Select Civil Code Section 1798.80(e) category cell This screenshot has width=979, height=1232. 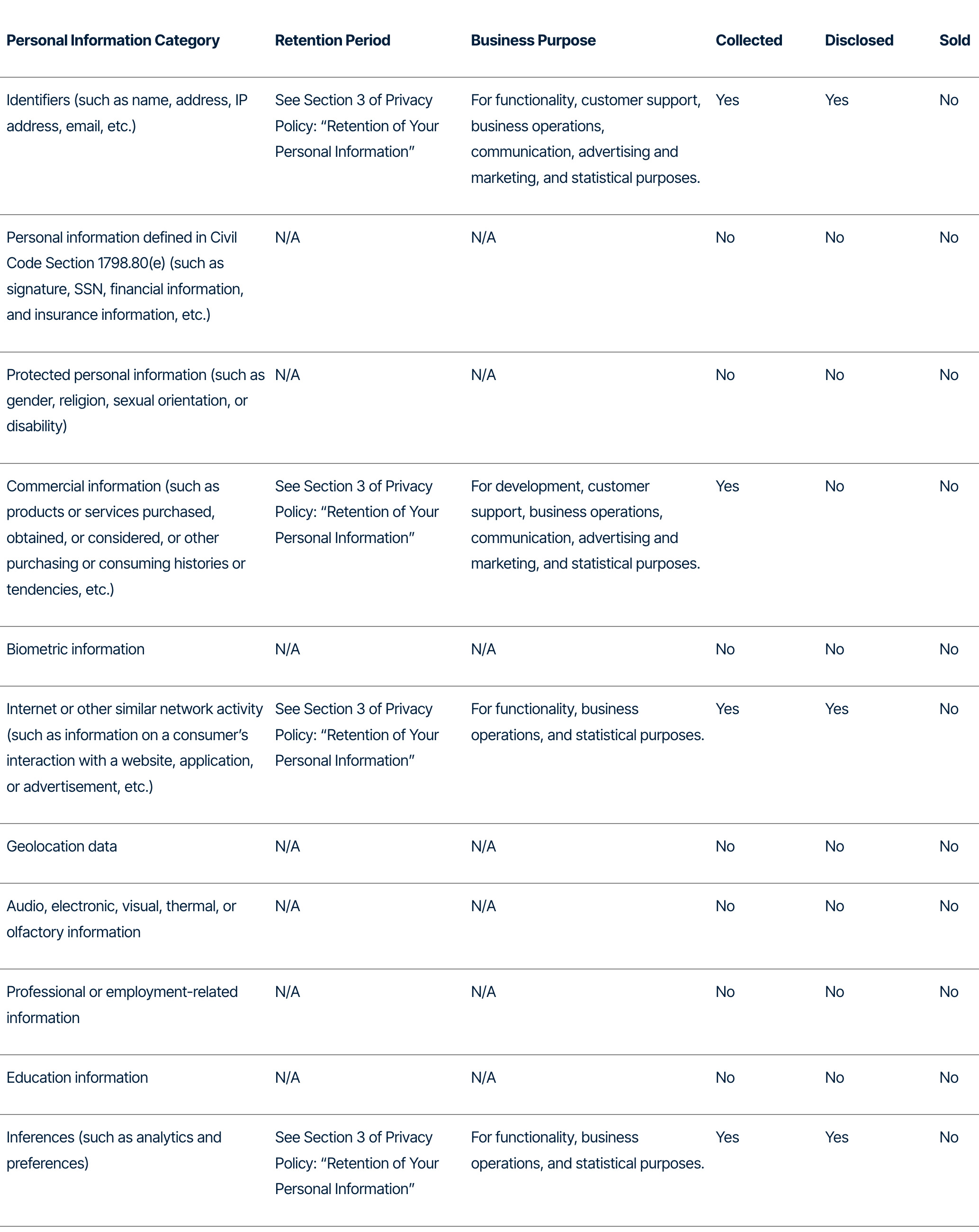tap(125, 276)
